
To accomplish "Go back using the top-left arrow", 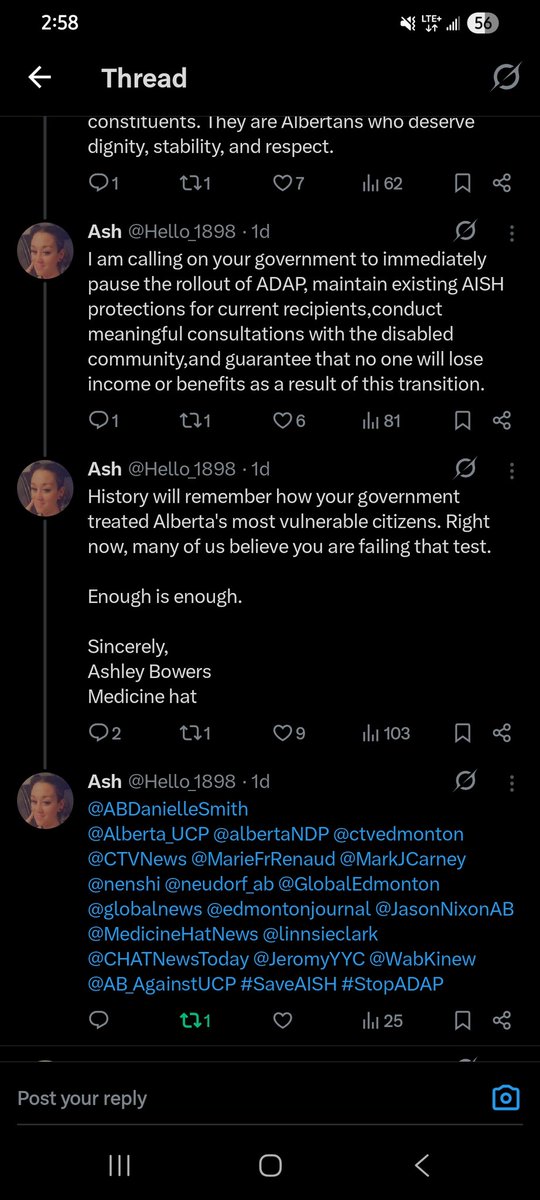I will tap(39, 78).
